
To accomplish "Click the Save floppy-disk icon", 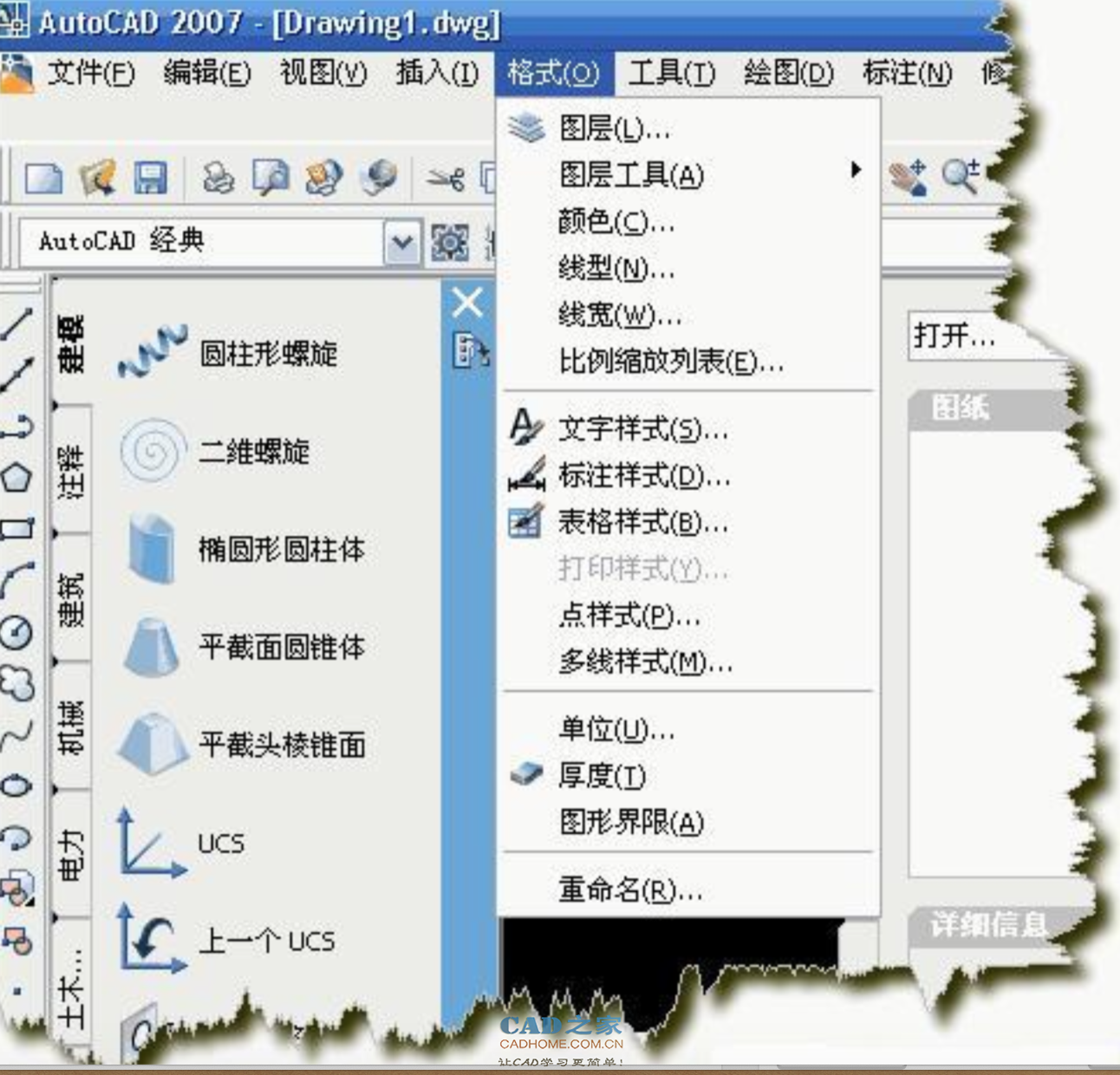I will point(151,178).
